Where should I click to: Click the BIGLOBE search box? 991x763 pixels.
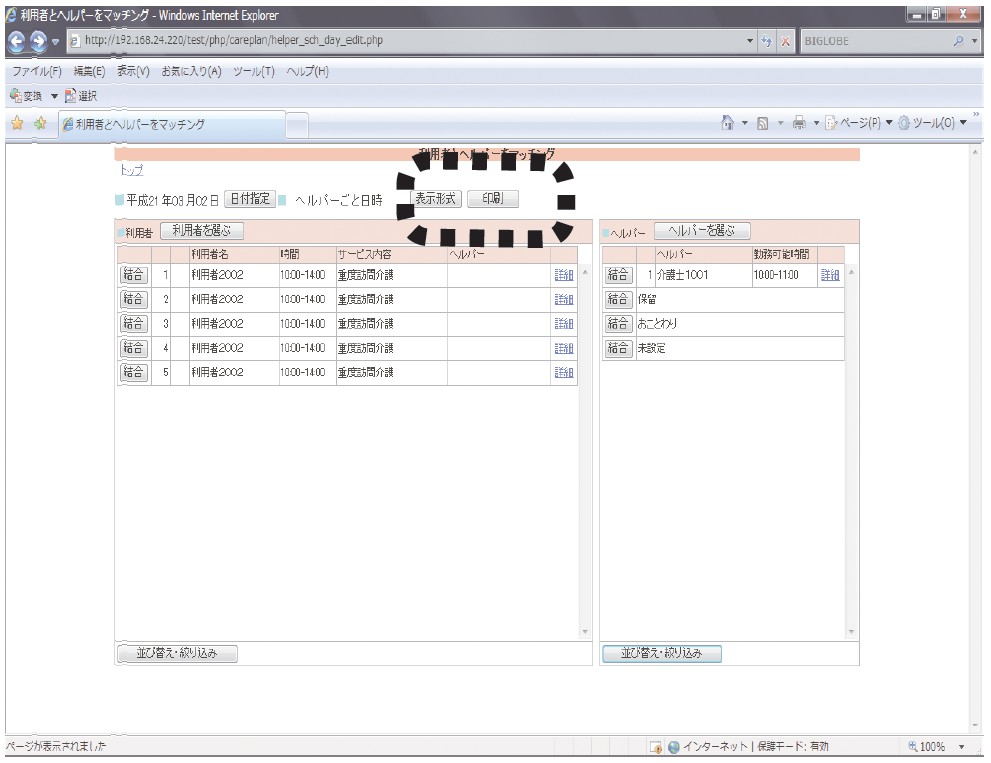click(875, 41)
